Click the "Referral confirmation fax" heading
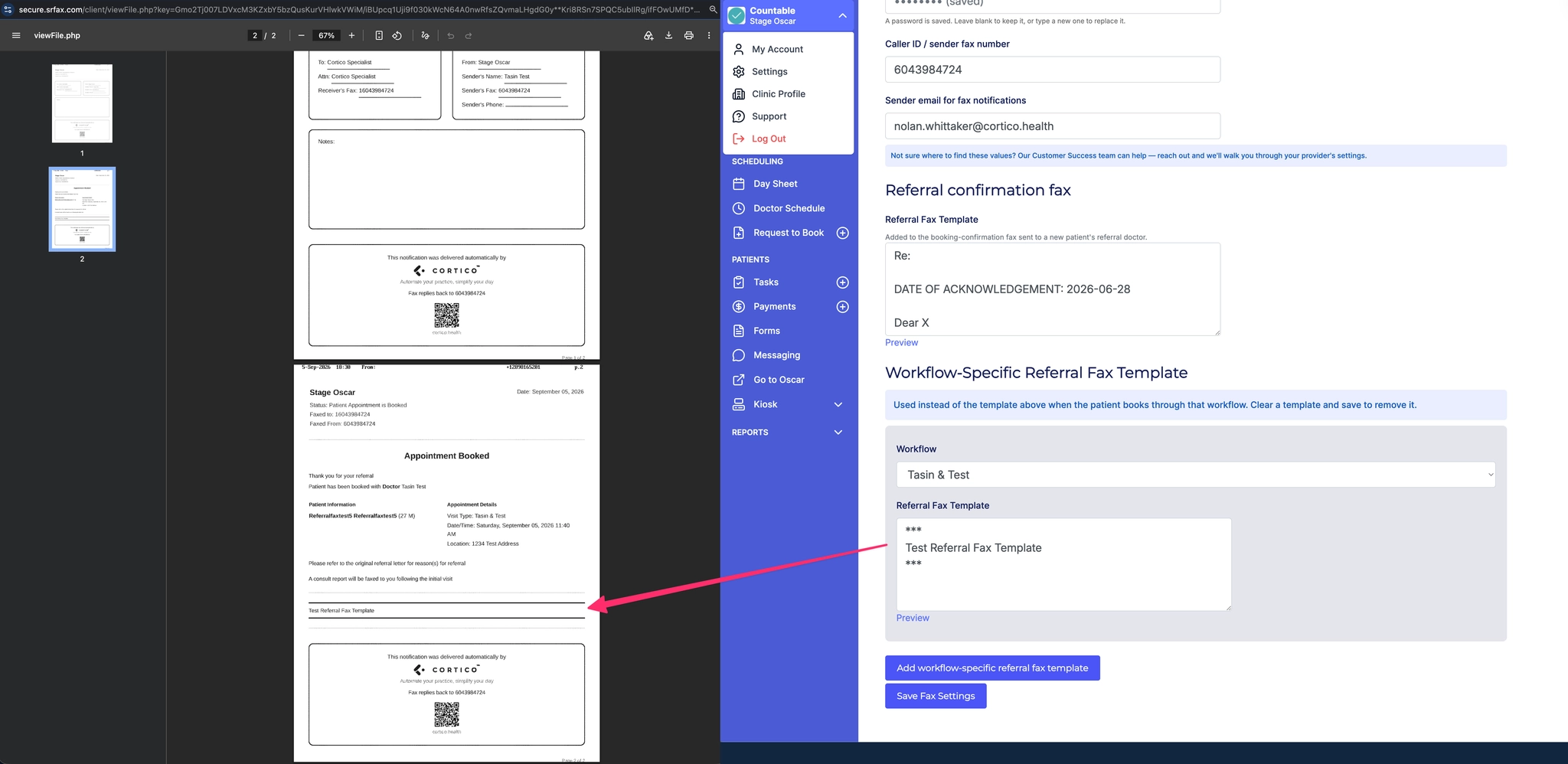The height and width of the screenshot is (764, 1568). (x=978, y=190)
